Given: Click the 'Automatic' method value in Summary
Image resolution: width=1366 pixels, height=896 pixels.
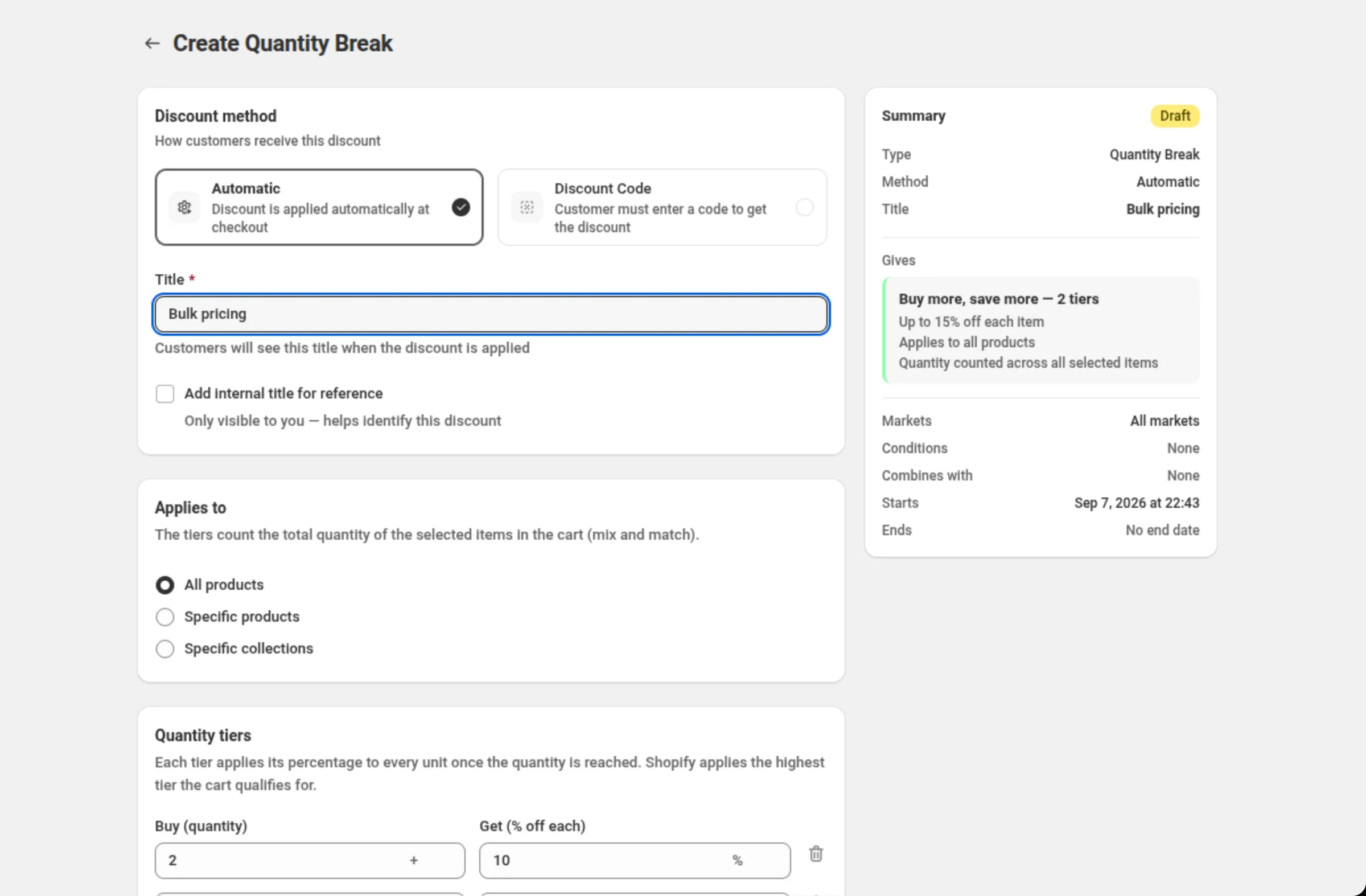Looking at the screenshot, I should click(x=1168, y=182).
